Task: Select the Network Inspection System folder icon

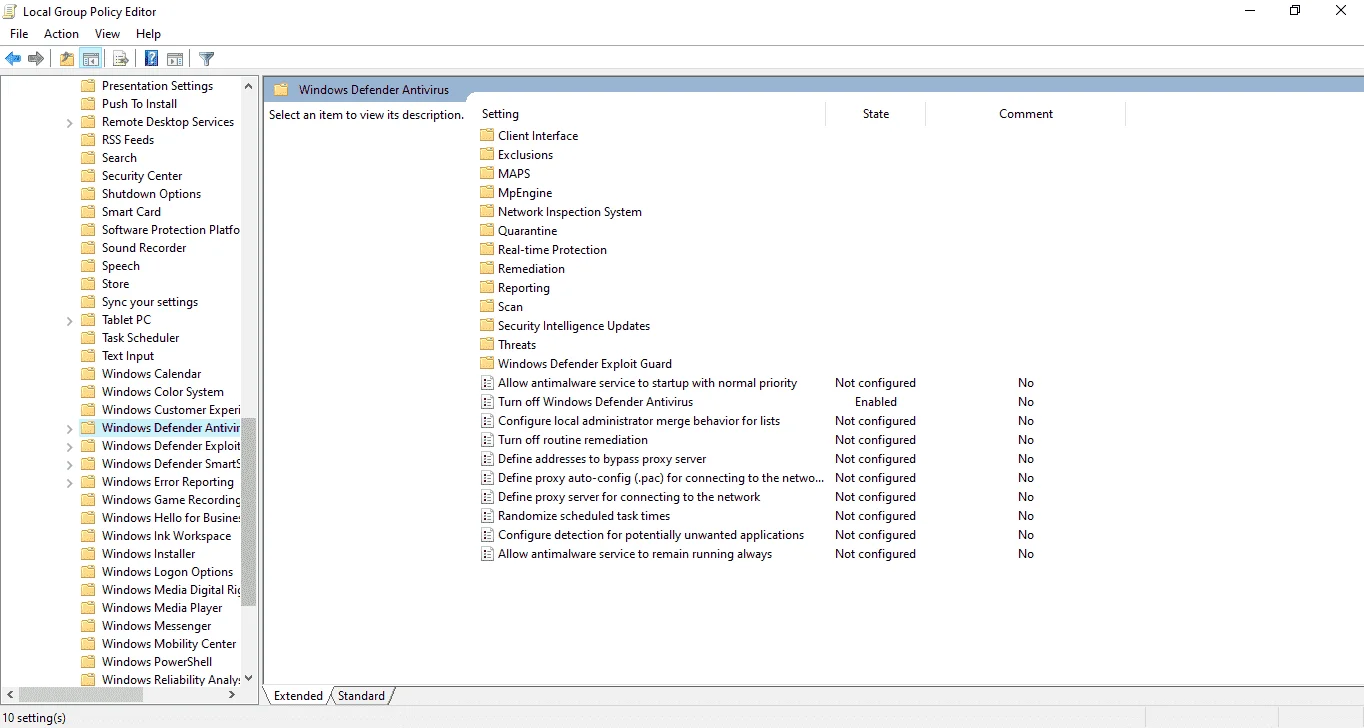Action: 487,212
